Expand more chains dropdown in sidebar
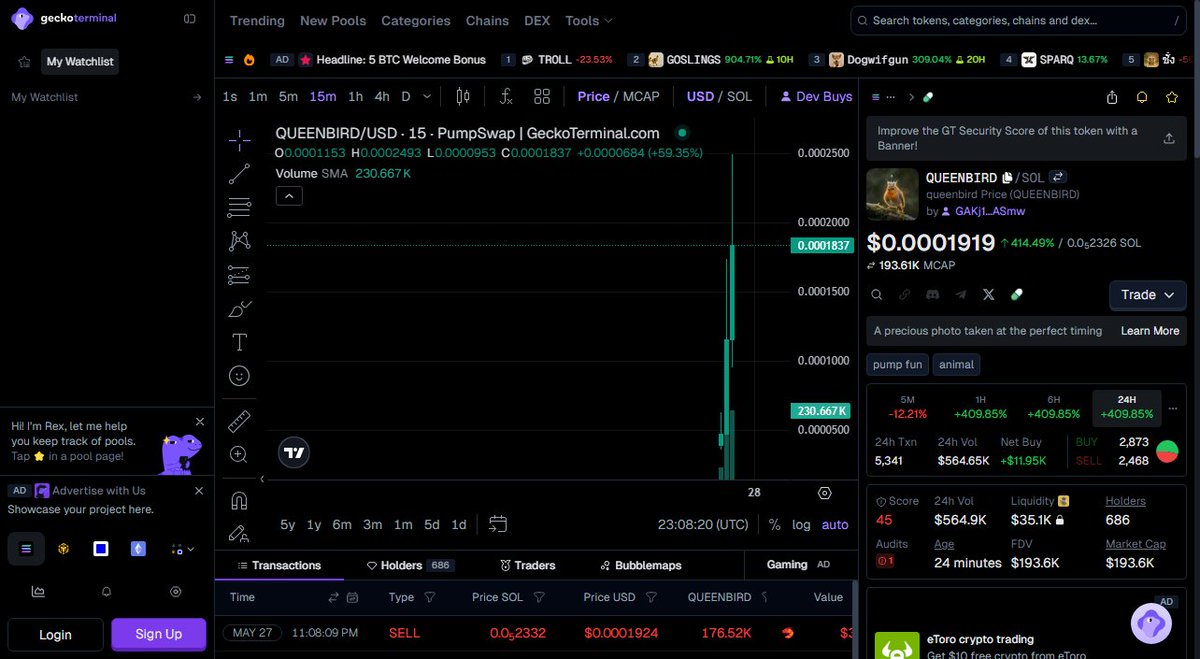 tap(182, 548)
